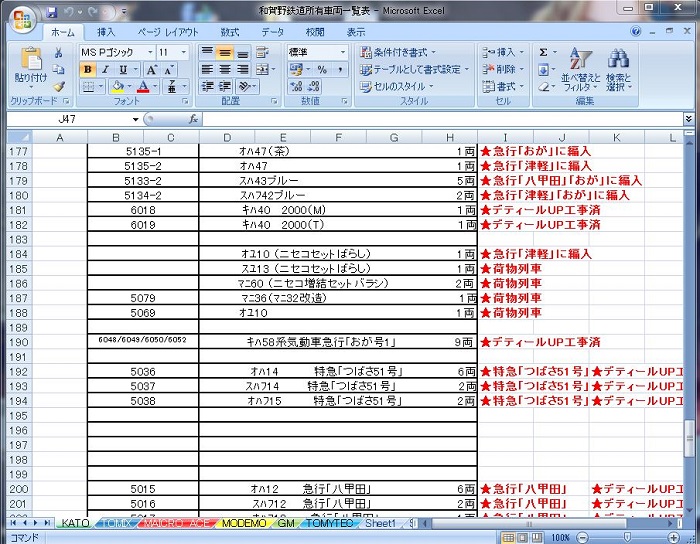700x544 pixels.
Task: Open font name MS Pゴシック dropdown
Action: [150, 52]
